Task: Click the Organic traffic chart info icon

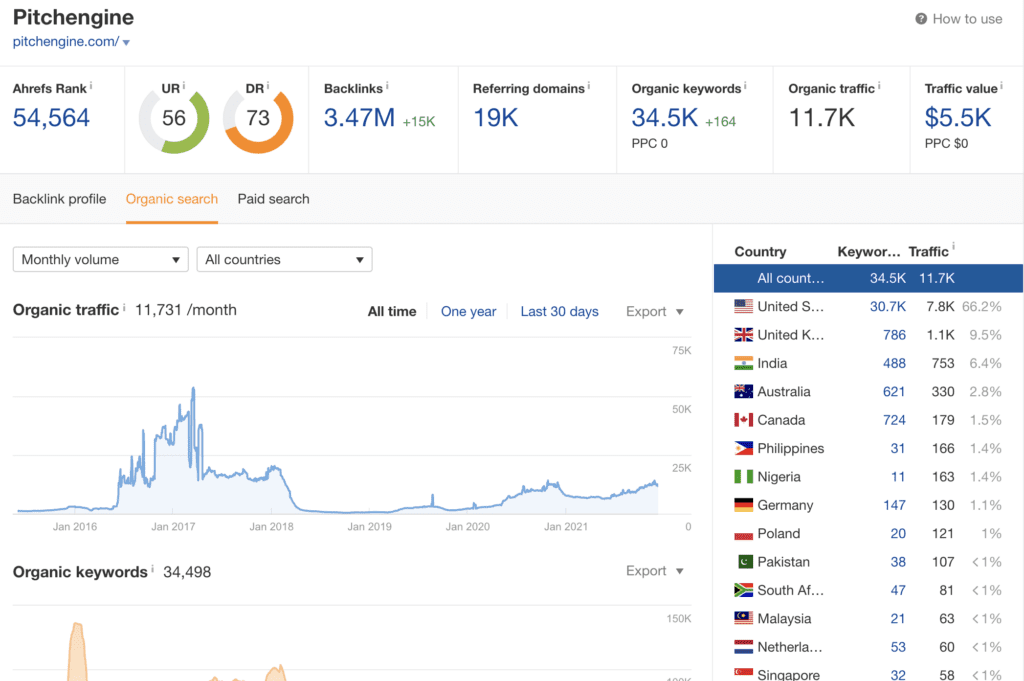Action: (x=124, y=306)
